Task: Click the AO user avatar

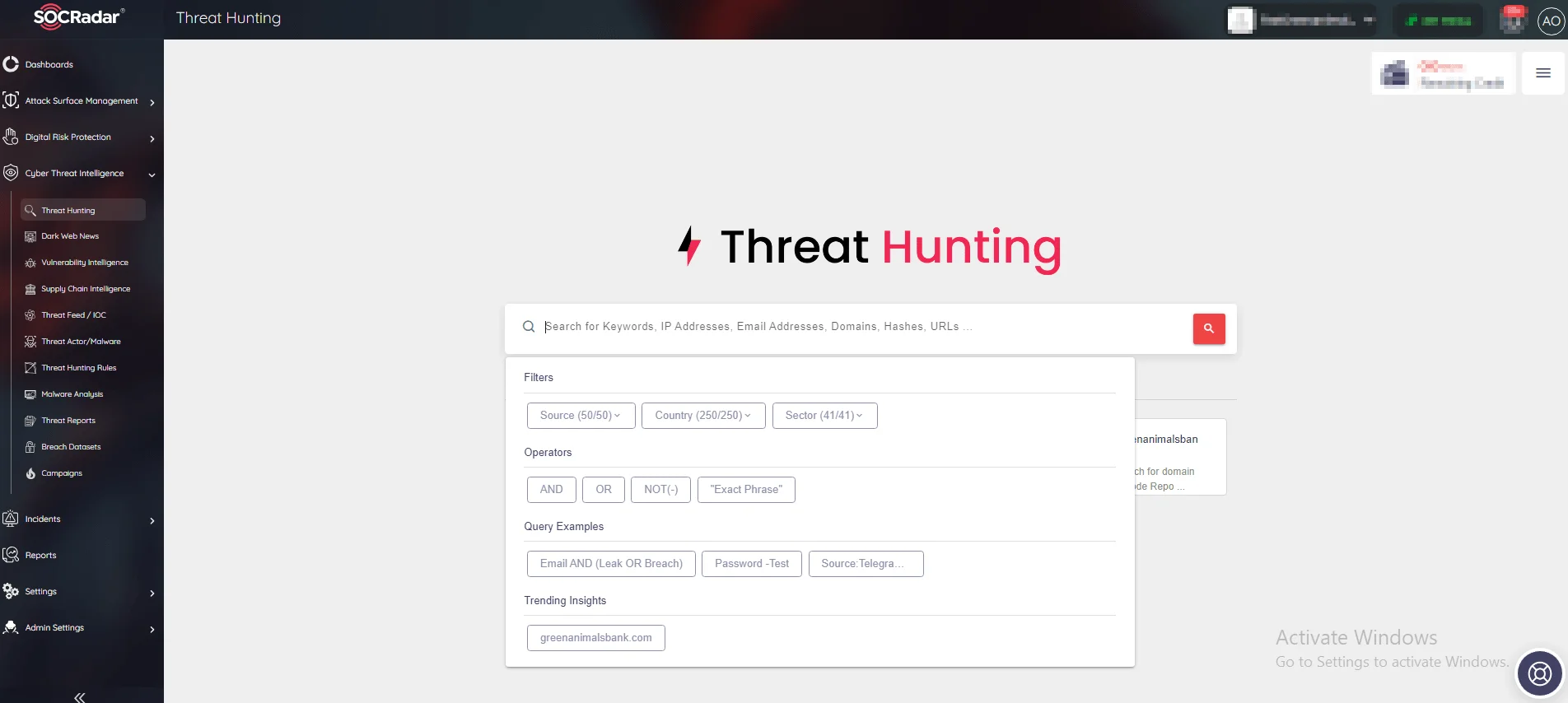Action: (x=1552, y=21)
